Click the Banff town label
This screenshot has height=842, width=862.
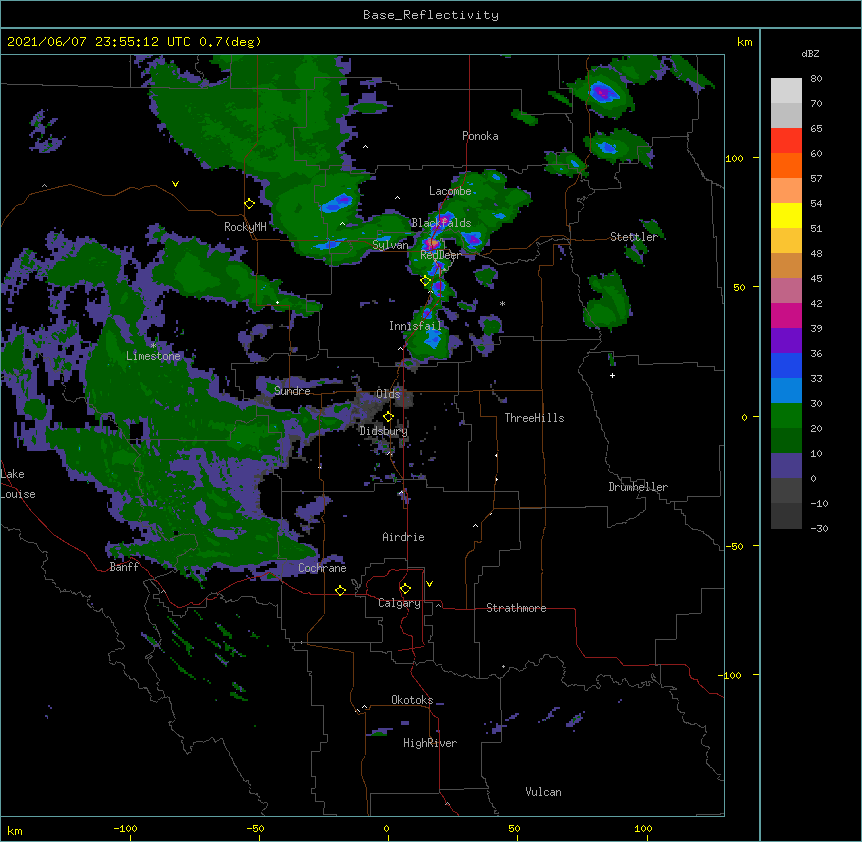(124, 567)
